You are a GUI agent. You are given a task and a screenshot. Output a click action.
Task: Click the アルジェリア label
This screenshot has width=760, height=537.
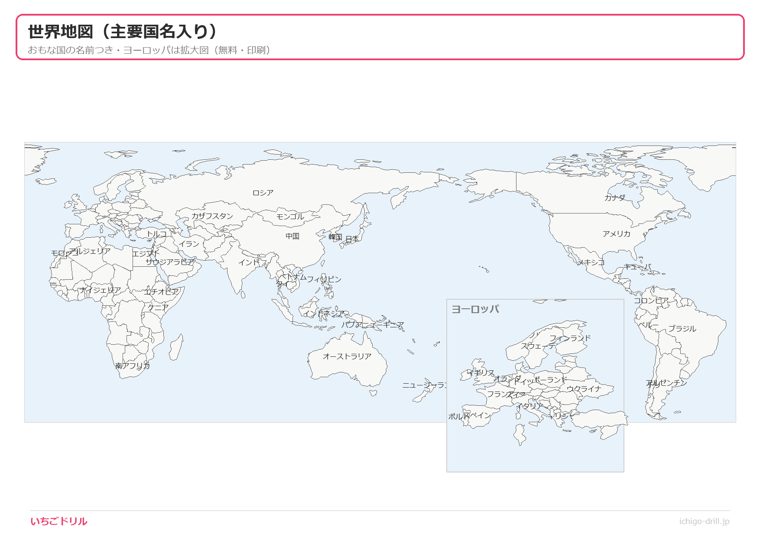(90, 251)
